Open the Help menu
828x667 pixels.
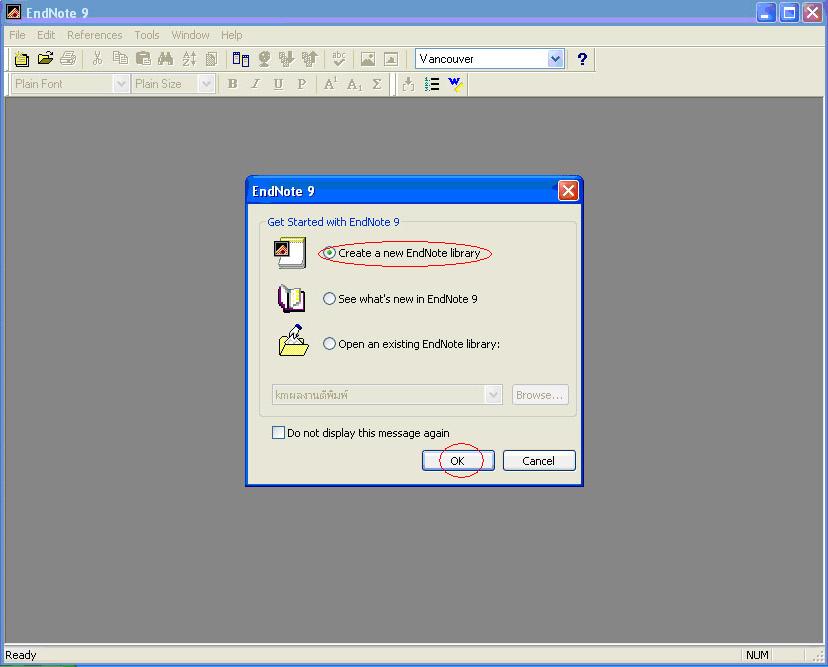pyautogui.click(x=232, y=35)
